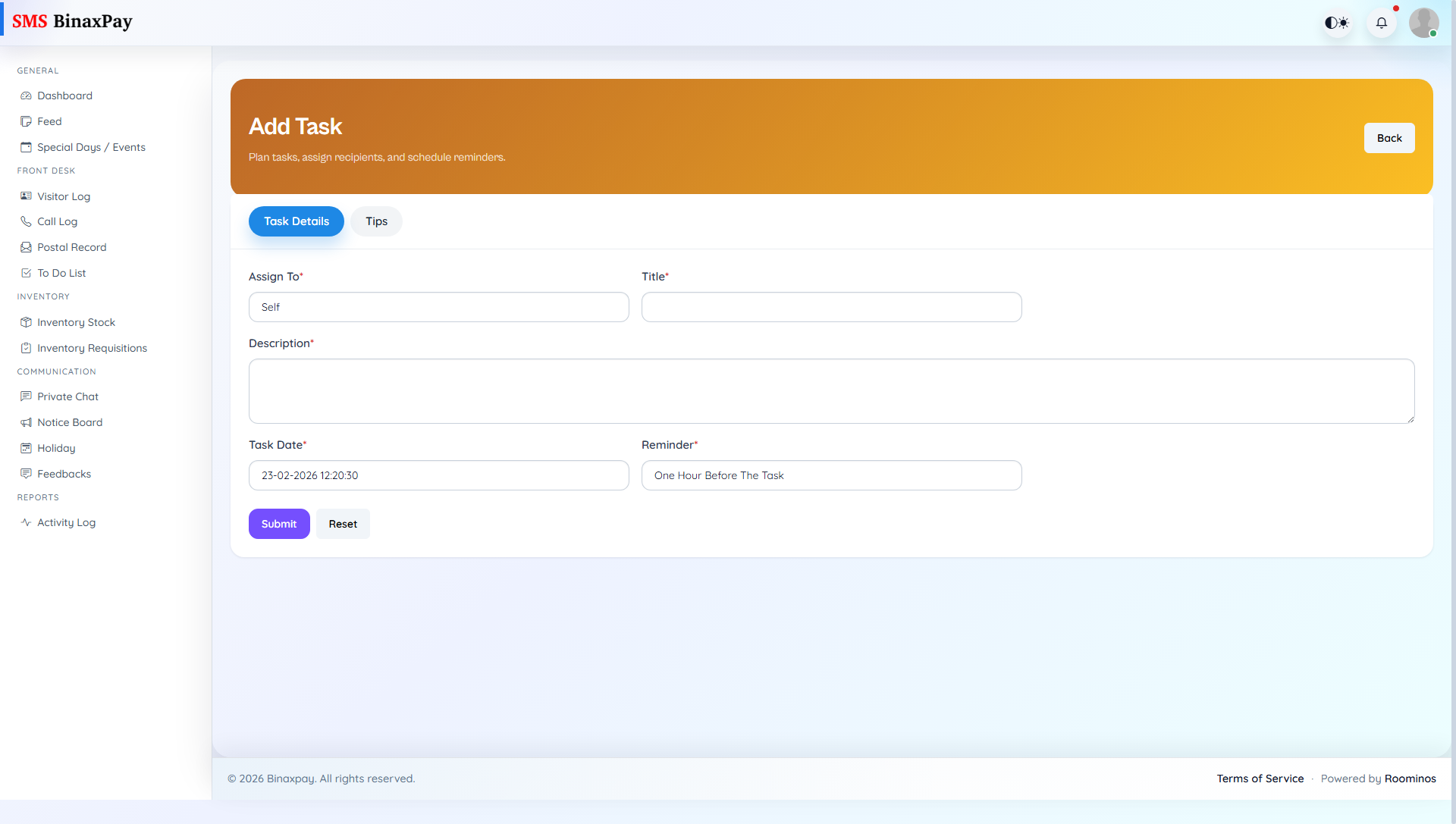Screen dimensions: 1456x824
Task: Select the Task Details tab
Action: (x=296, y=221)
